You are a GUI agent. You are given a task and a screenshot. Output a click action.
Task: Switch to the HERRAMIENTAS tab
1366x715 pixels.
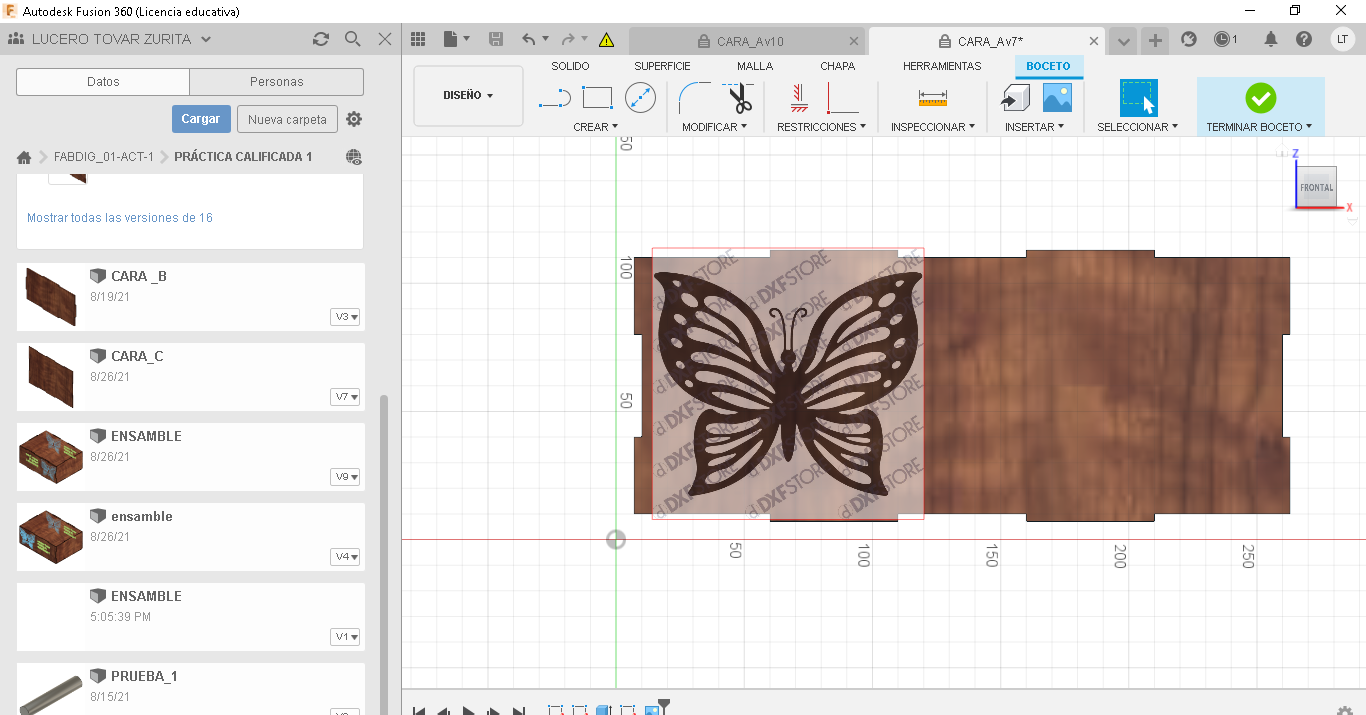(x=942, y=66)
